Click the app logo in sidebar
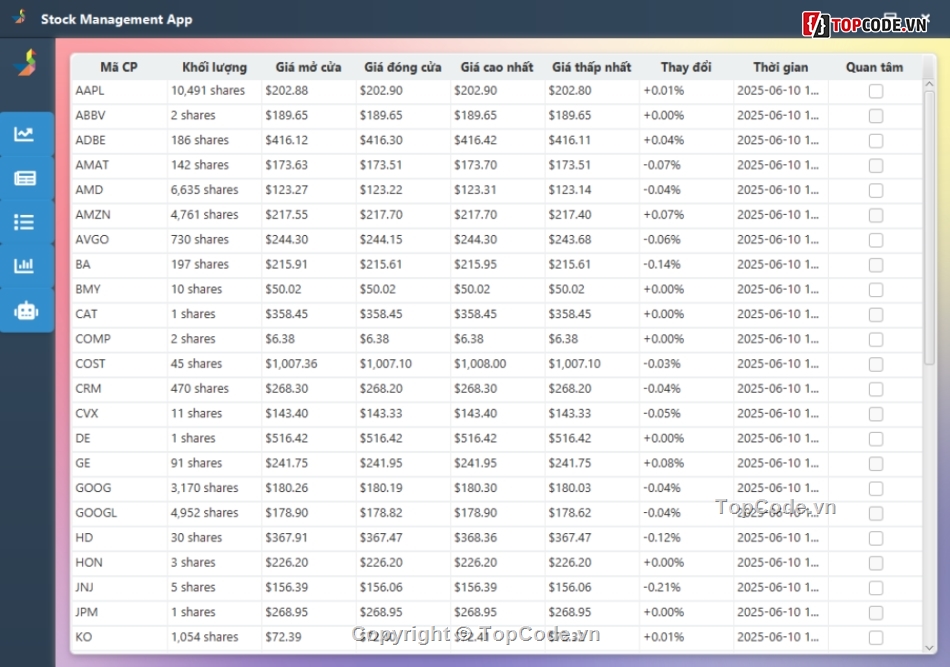950x667 pixels. coord(26,63)
